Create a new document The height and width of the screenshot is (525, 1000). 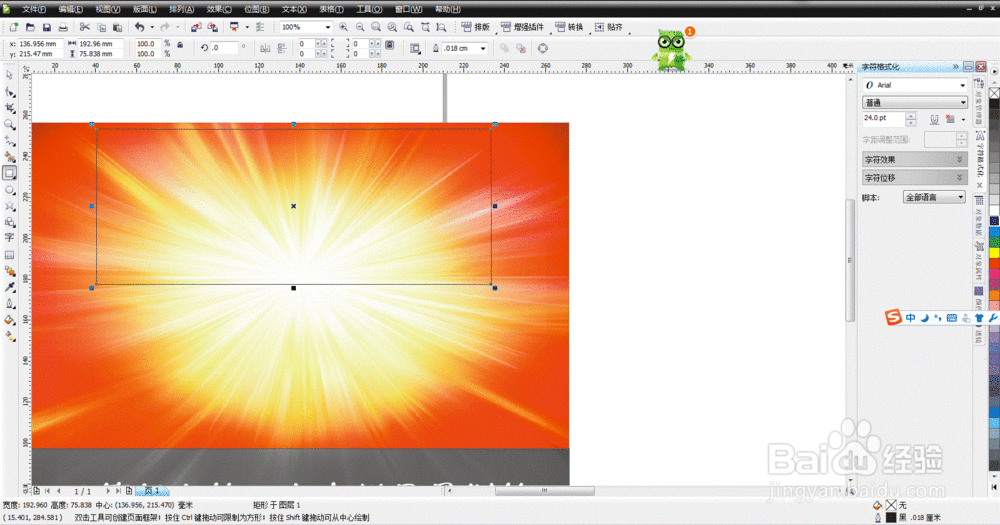point(13,27)
